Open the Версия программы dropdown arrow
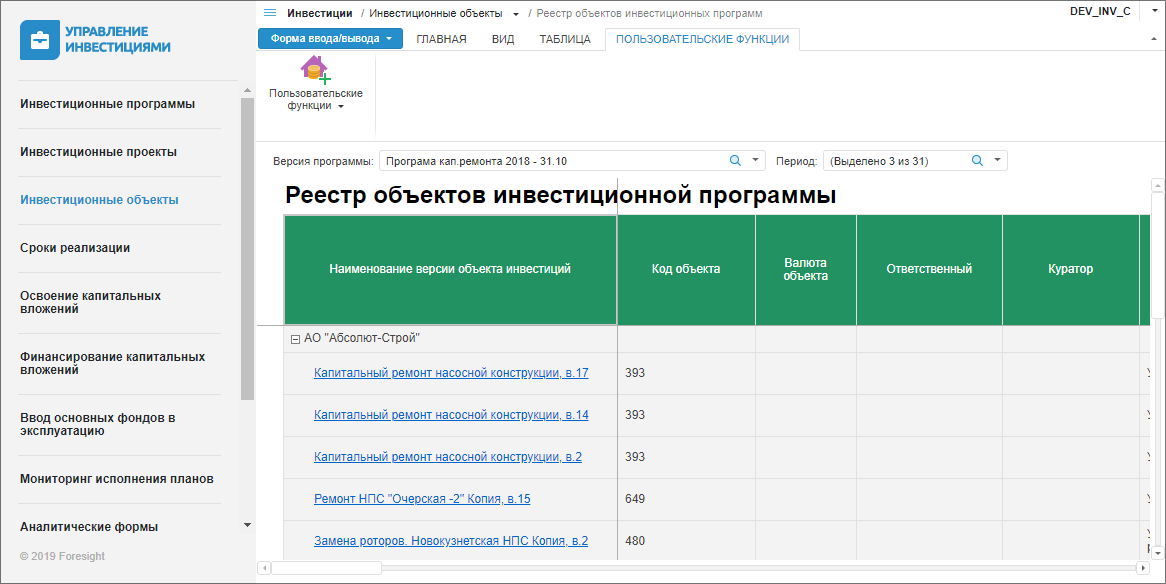1166x584 pixels. pos(755,160)
